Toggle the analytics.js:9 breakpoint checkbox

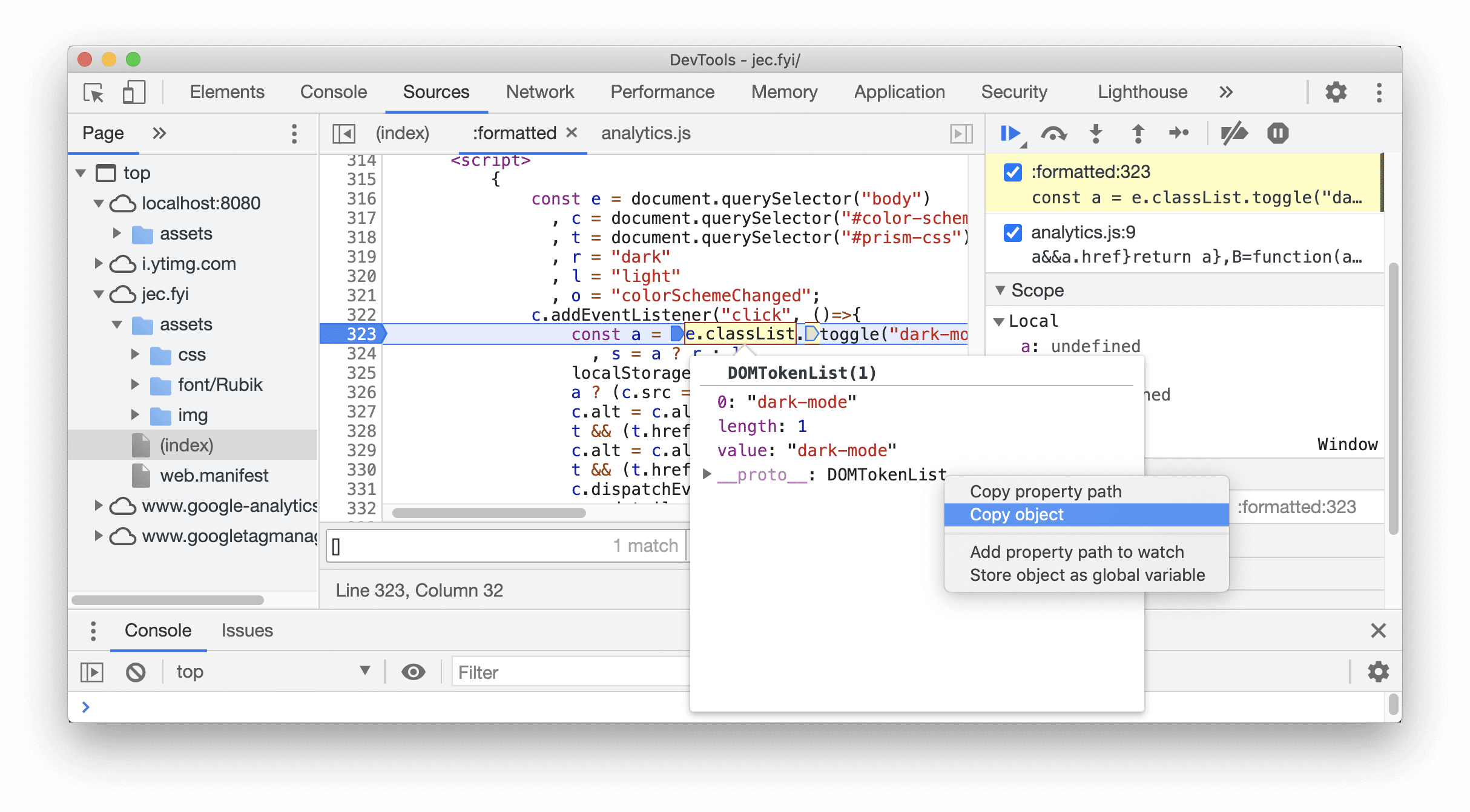click(x=1012, y=233)
